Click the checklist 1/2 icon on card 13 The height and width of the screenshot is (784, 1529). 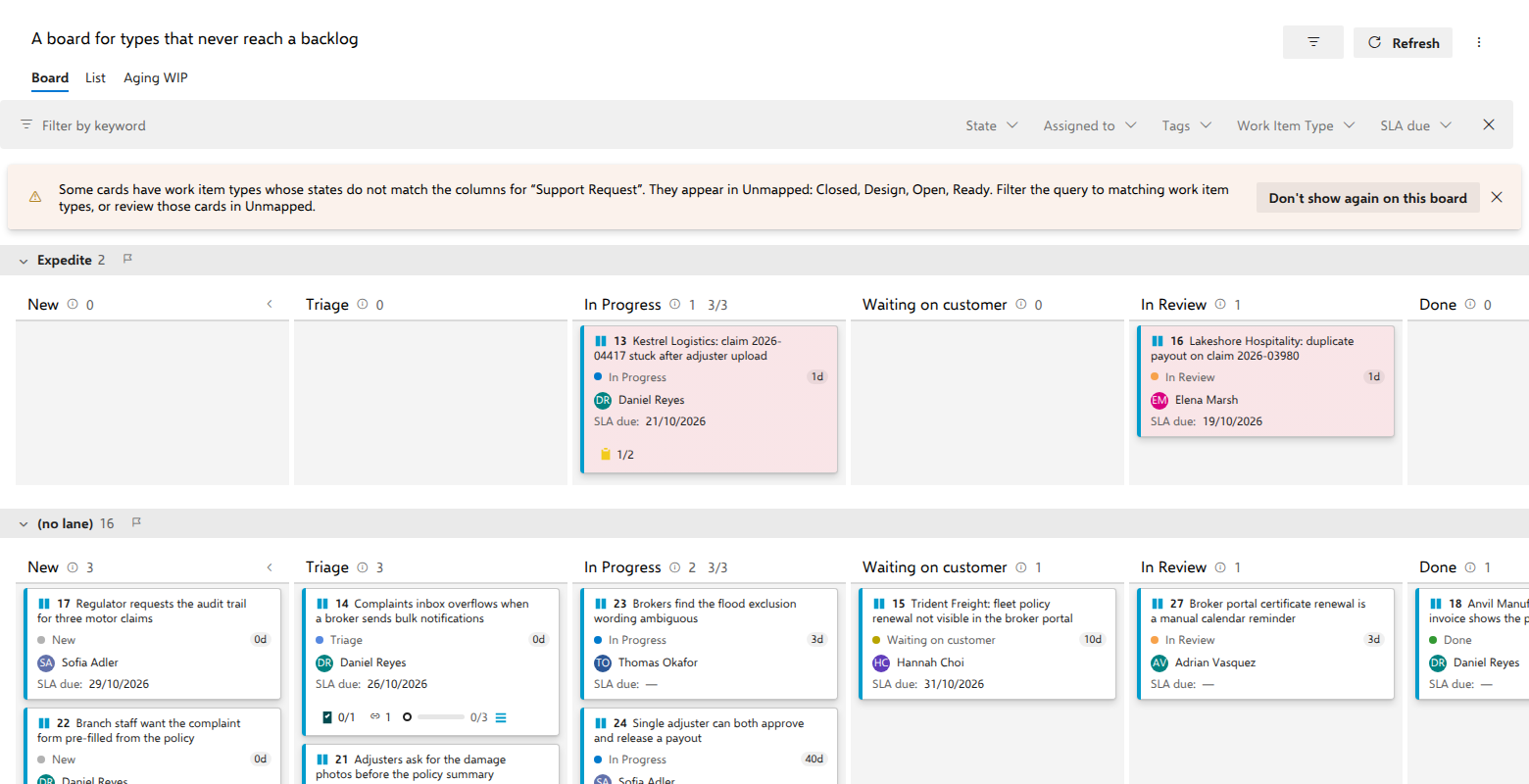tap(605, 454)
